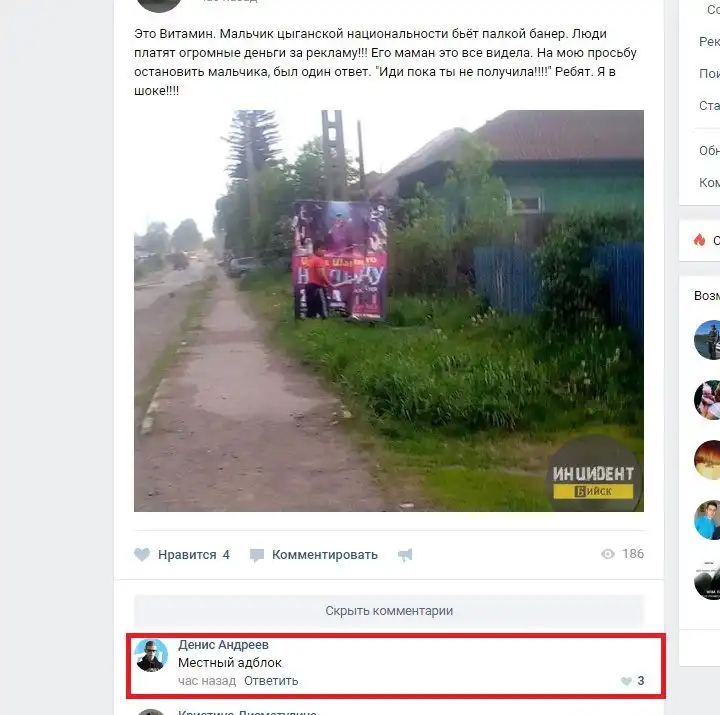Viewport: 720px width, 715px height.
Task: Click the eye views counter icon
Action: pyautogui.click(x=608, y=554)
